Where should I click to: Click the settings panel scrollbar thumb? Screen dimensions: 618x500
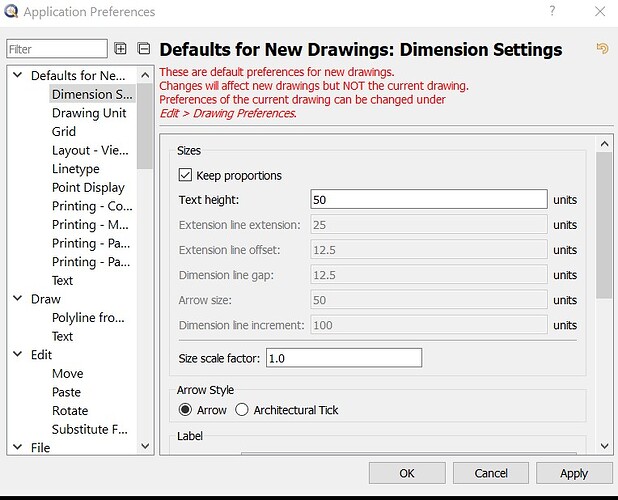(604, 225)
